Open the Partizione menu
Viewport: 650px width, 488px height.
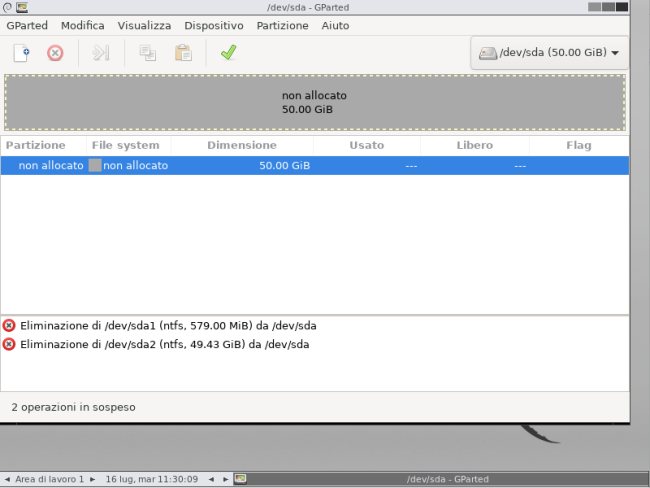(x=282, y=26)
